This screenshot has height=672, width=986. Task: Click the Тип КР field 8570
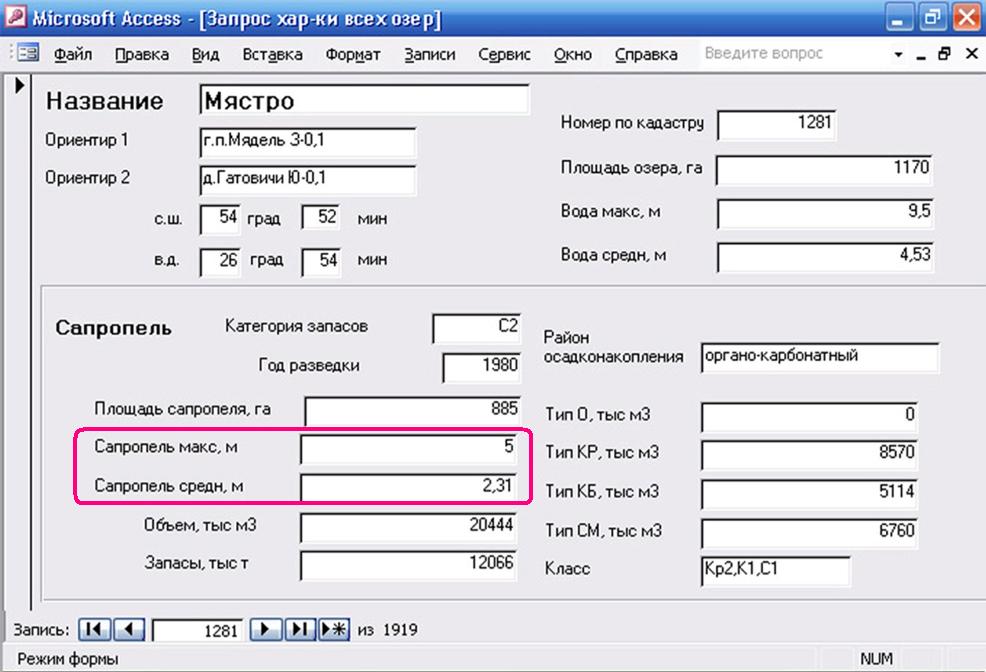point(809,454)
